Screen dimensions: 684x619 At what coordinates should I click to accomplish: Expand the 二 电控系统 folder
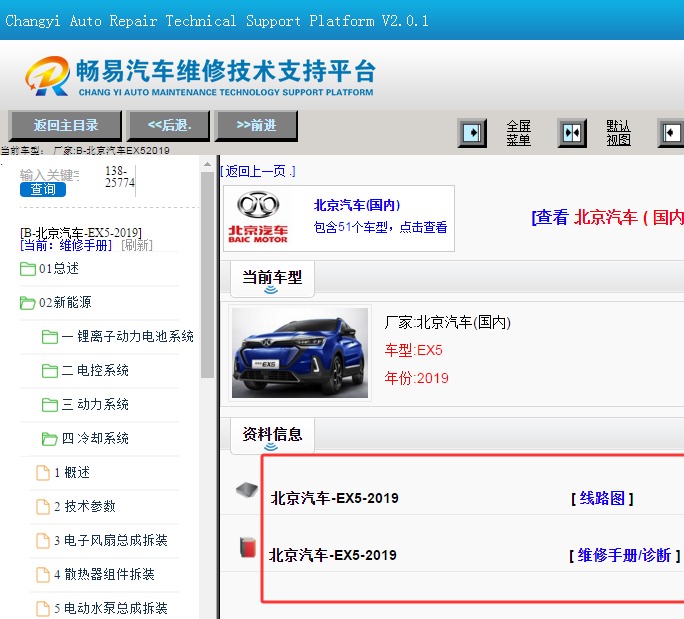[x=86, y=370]
